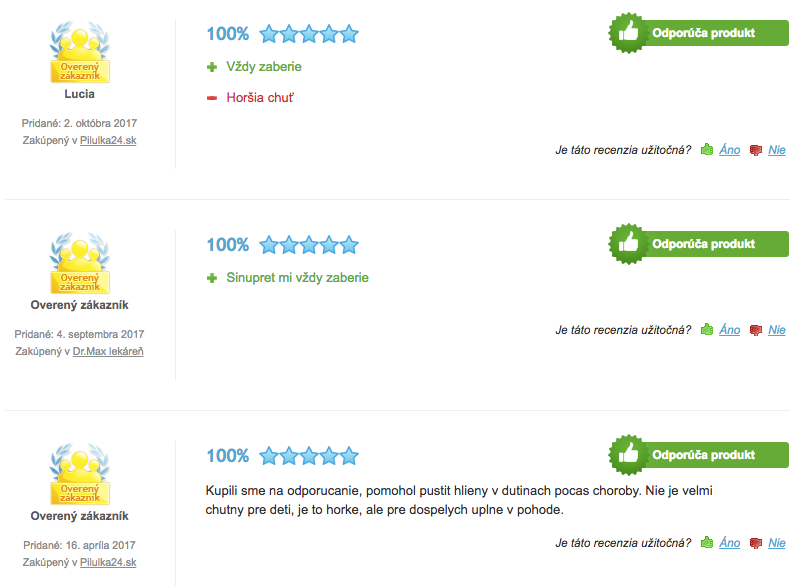795x586 pixels.
Task: Vote Nie on the Sinupret review
Action: pyautogui.click(x=777, y=329)
